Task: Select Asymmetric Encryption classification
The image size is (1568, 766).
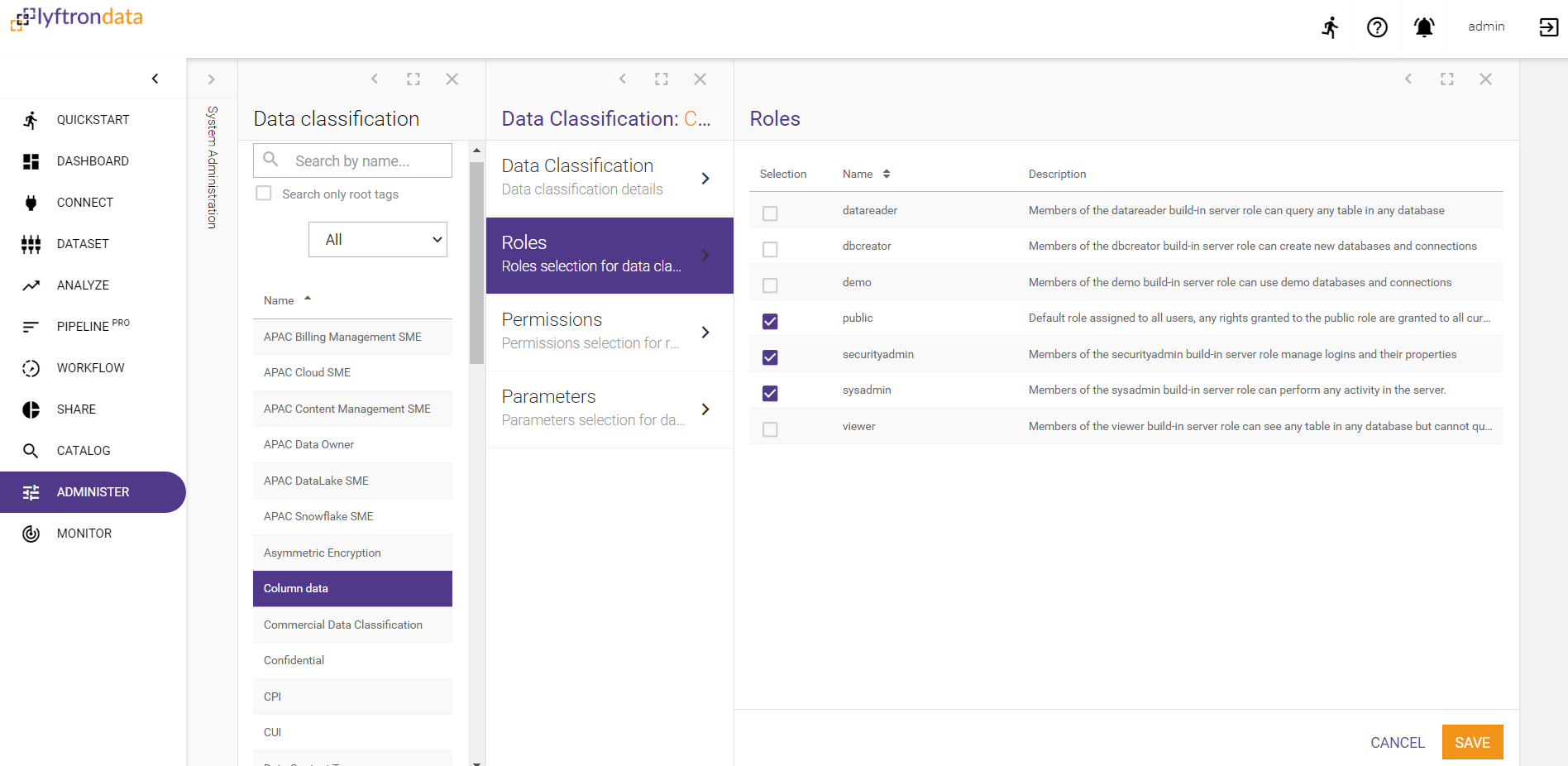Action: point(352,553)
